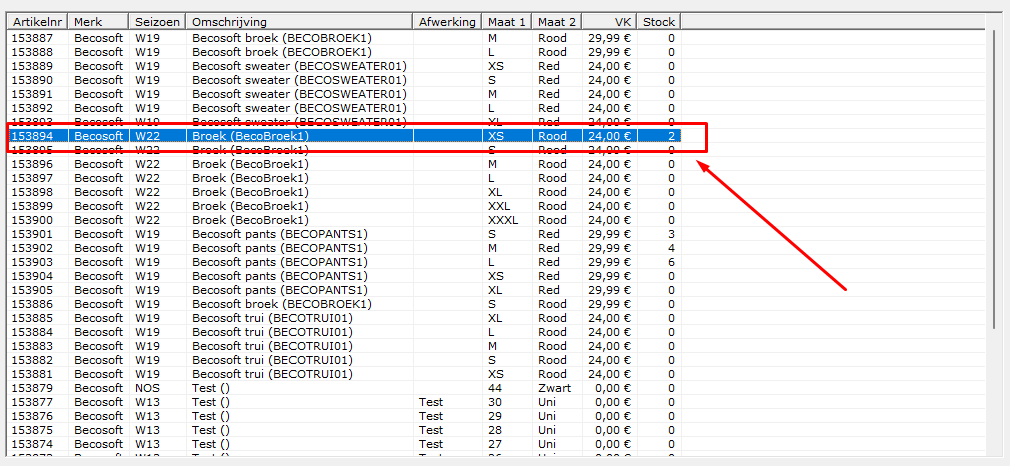
Task: Select article 153887 Becosoft broek size M
Action: [x=344, y=38]
